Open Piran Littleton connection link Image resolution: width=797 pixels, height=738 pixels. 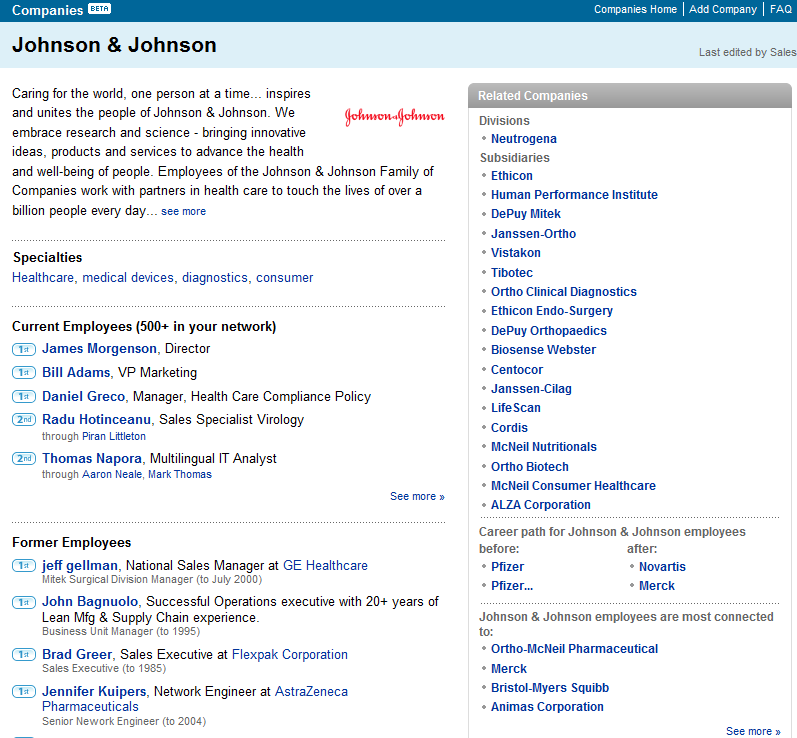click(114, 437)
